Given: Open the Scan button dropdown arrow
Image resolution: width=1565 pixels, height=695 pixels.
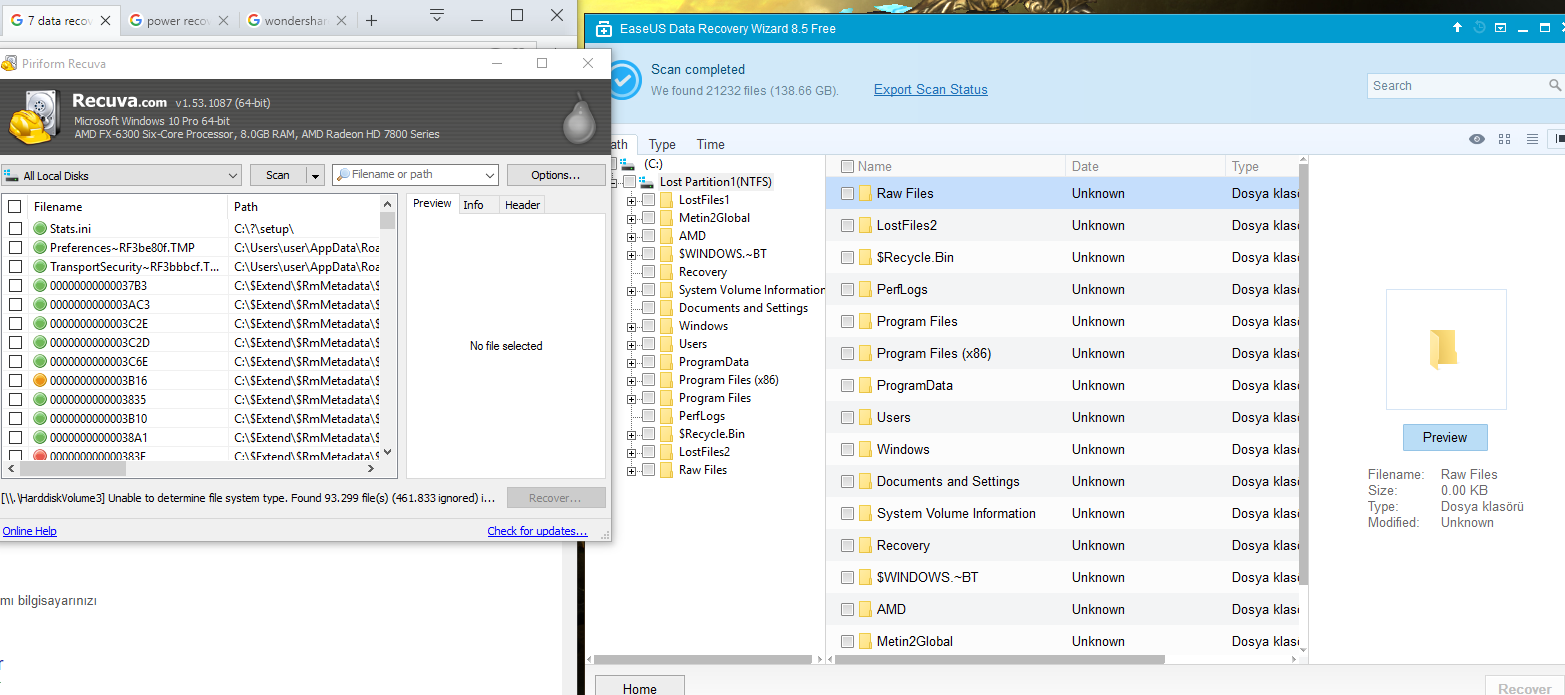Looking at the screenshot, I should click(315, 175).
